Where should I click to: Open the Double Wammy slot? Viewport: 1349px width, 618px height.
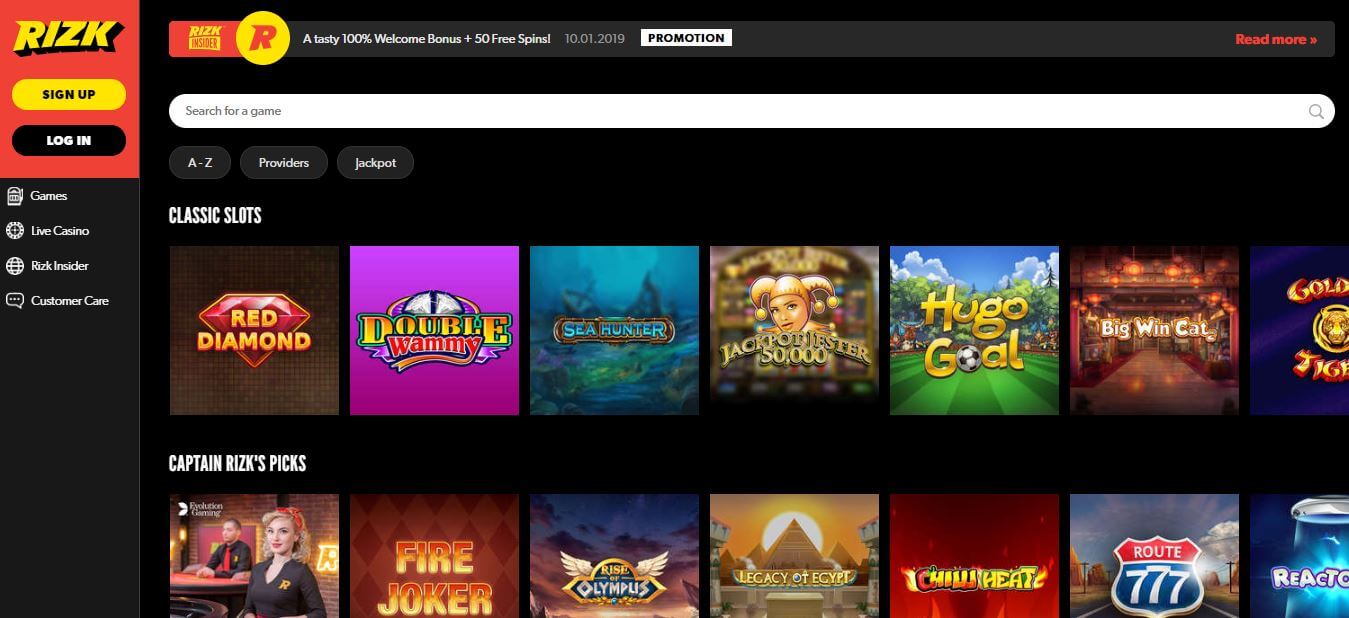point(434,330)
